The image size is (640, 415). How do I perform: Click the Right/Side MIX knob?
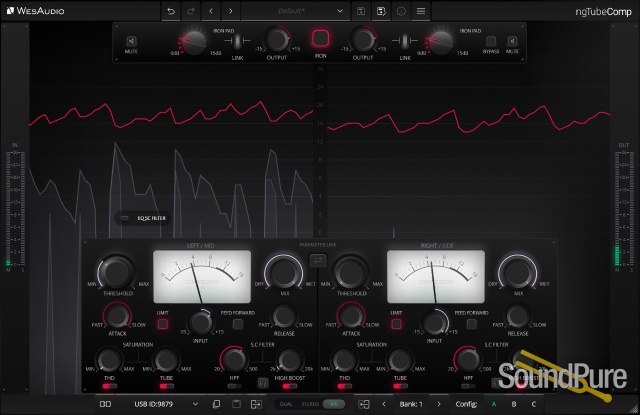pyautogui.click(x=518, y=272)
